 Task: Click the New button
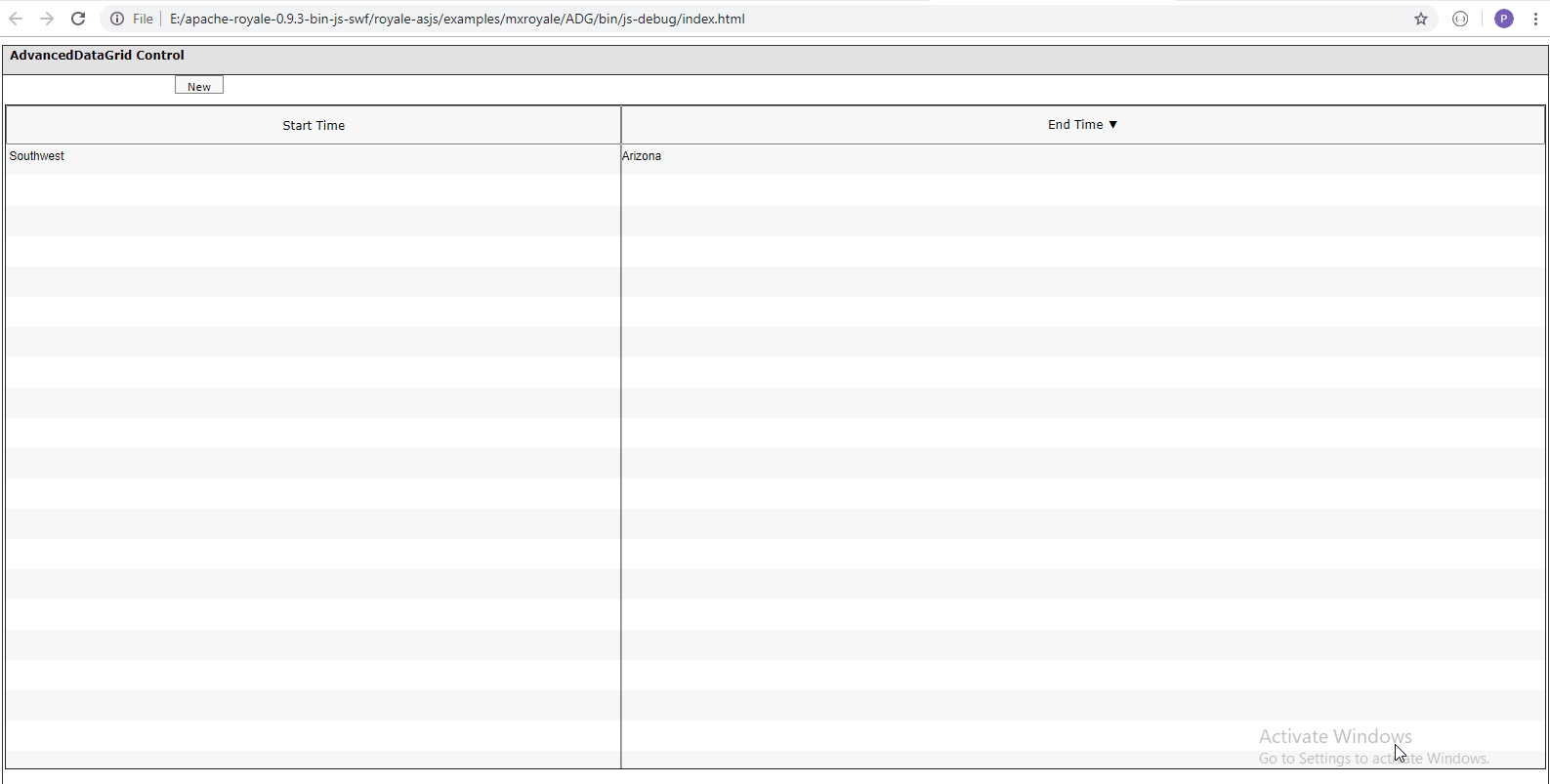click(x=199, y=86)
